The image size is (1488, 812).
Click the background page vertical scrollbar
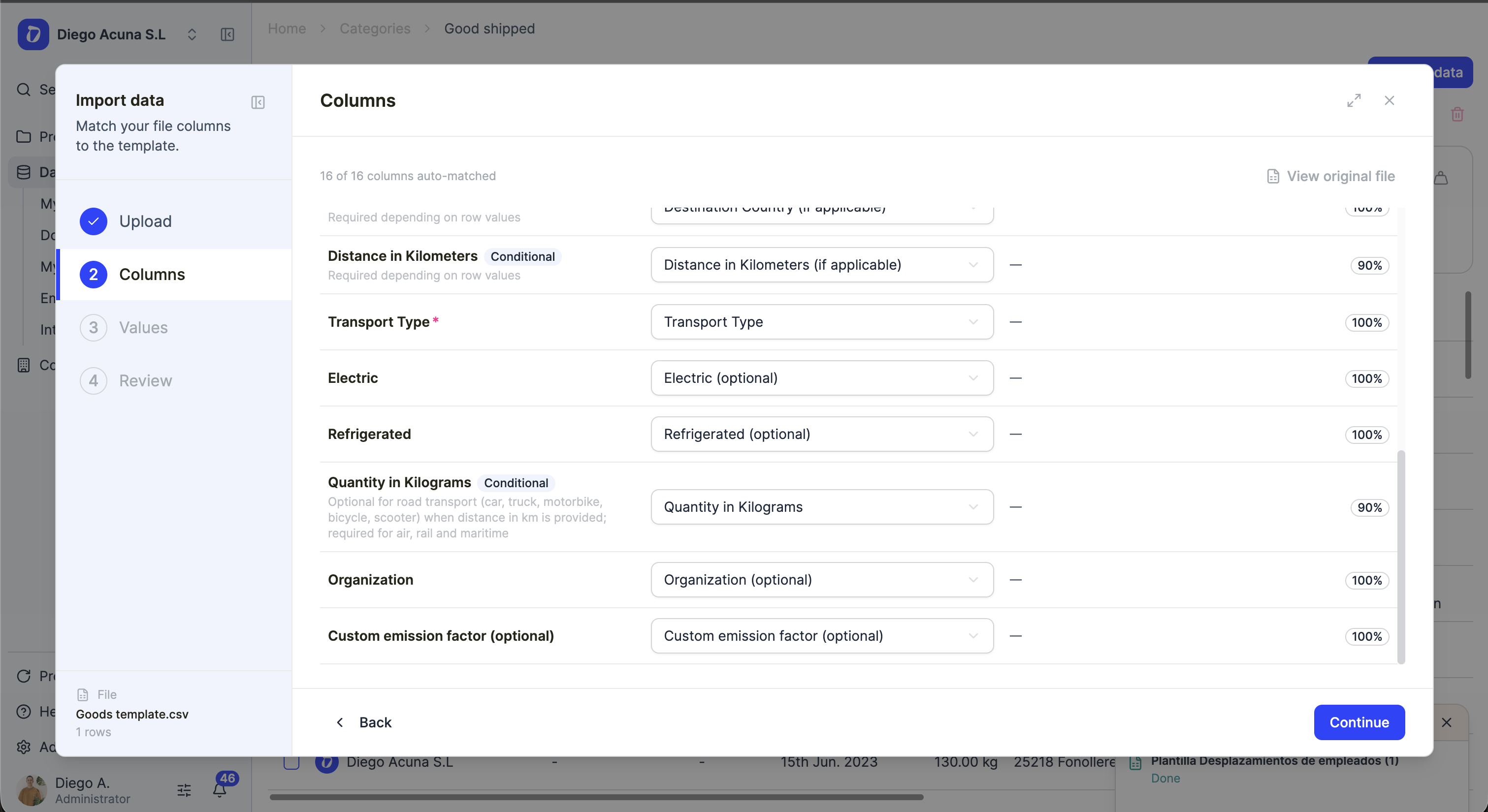(1468, 335)
